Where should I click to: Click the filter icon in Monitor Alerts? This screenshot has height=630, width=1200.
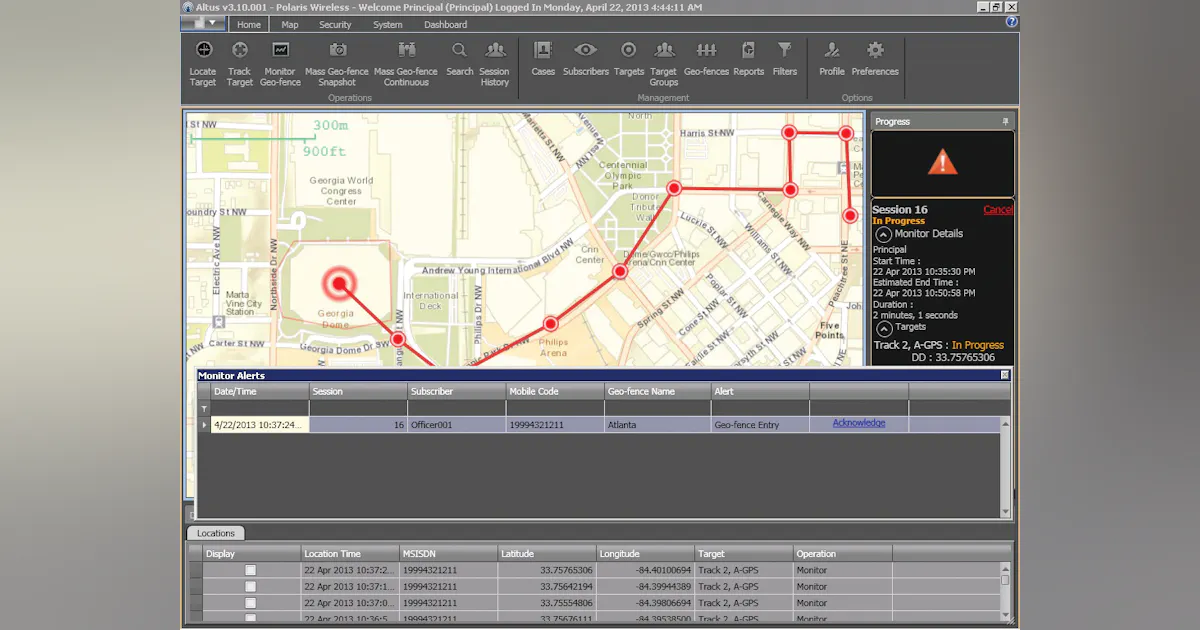pyautogui.click(x=205, y=409)
